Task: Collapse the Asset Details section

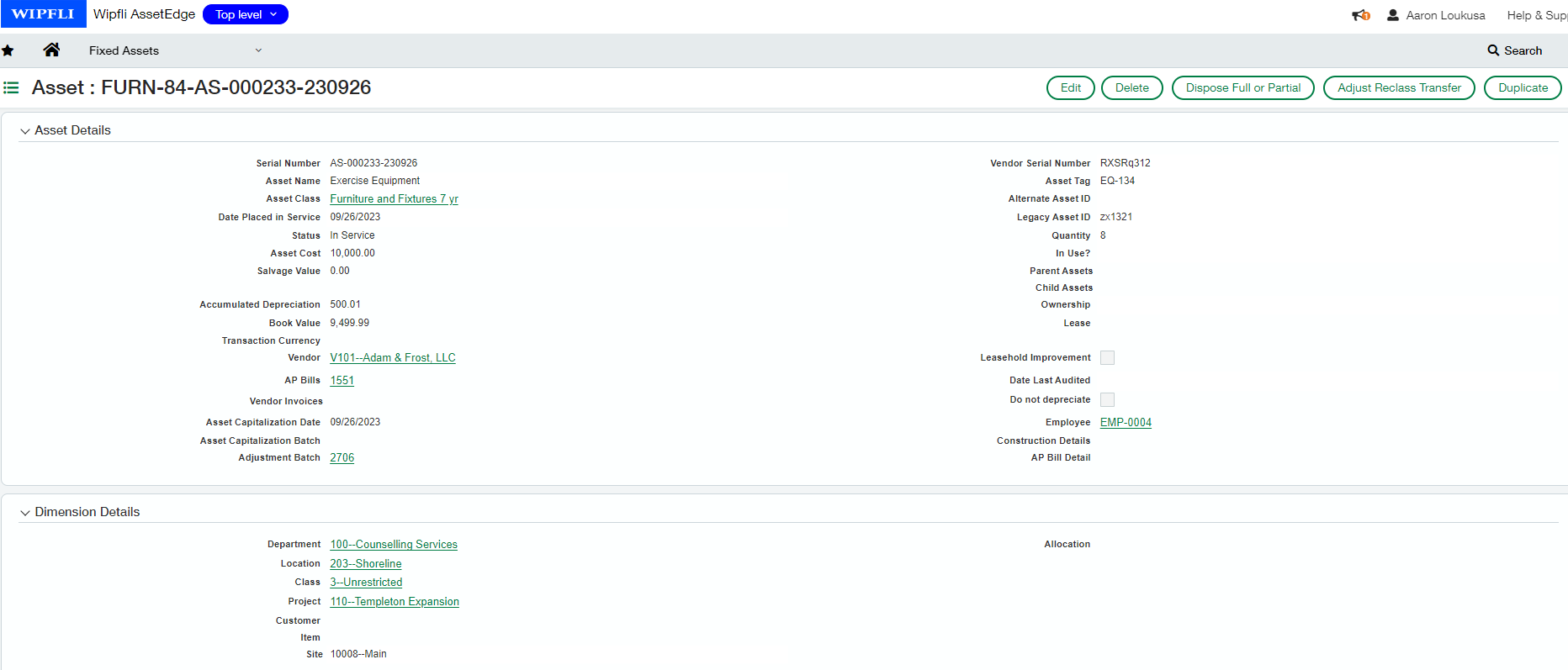Action: point(25,131)
